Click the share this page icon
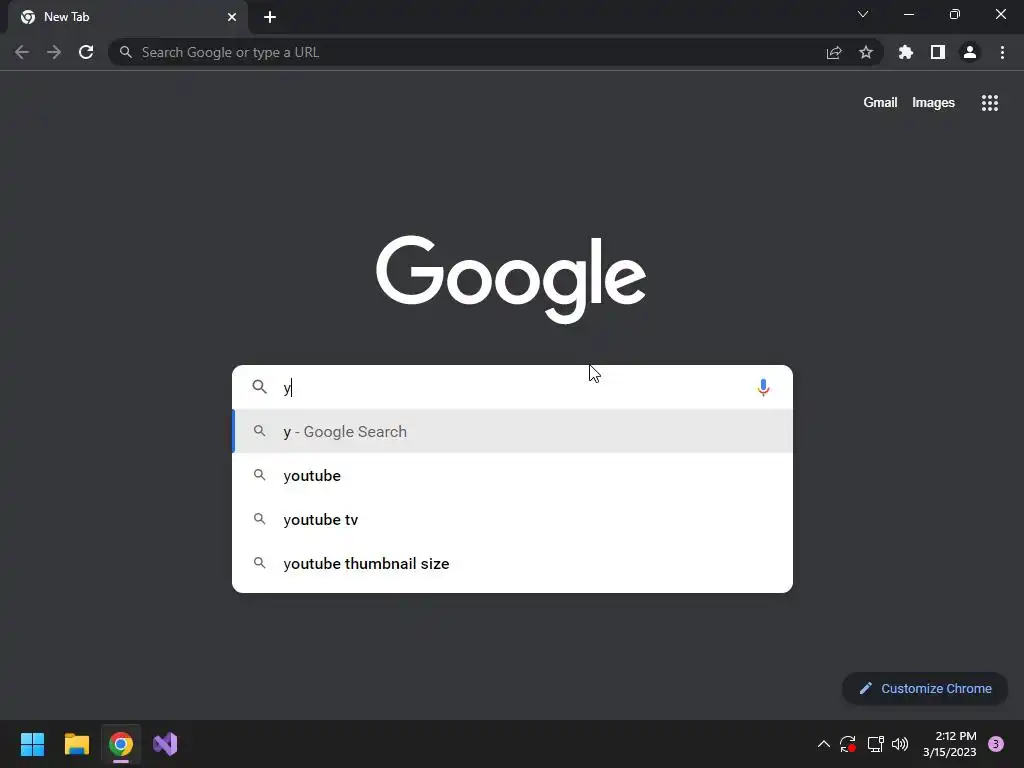Image resolution: width=1024 pixels, height=768 pixels. tap(834, 53)
